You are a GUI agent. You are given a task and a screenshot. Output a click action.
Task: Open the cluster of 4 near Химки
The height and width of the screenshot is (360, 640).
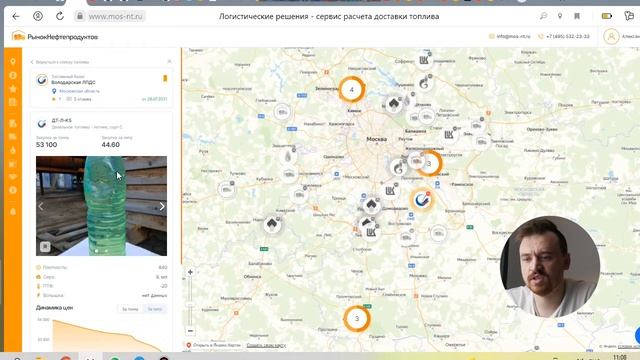pyautogui.click(x=351, y=89)
